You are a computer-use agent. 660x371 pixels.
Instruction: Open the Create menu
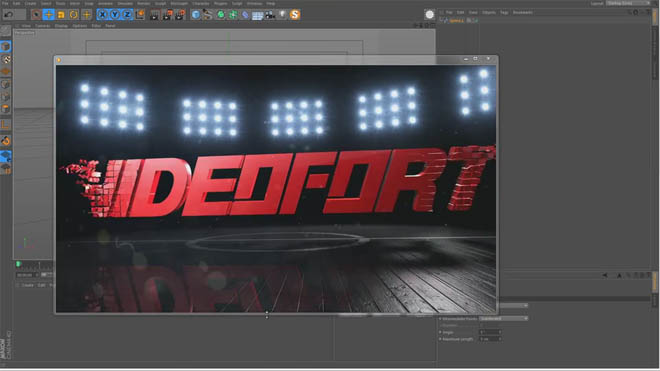click(30, 3)
